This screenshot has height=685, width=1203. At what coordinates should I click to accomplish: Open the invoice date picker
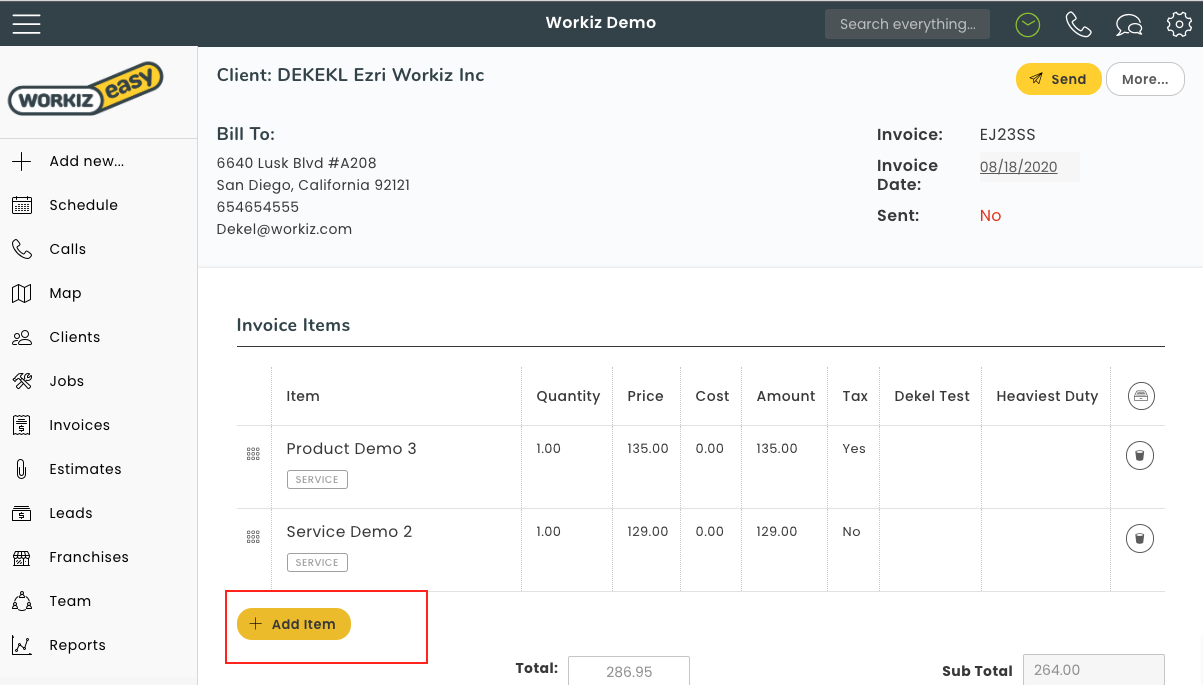click(1018, 167)
